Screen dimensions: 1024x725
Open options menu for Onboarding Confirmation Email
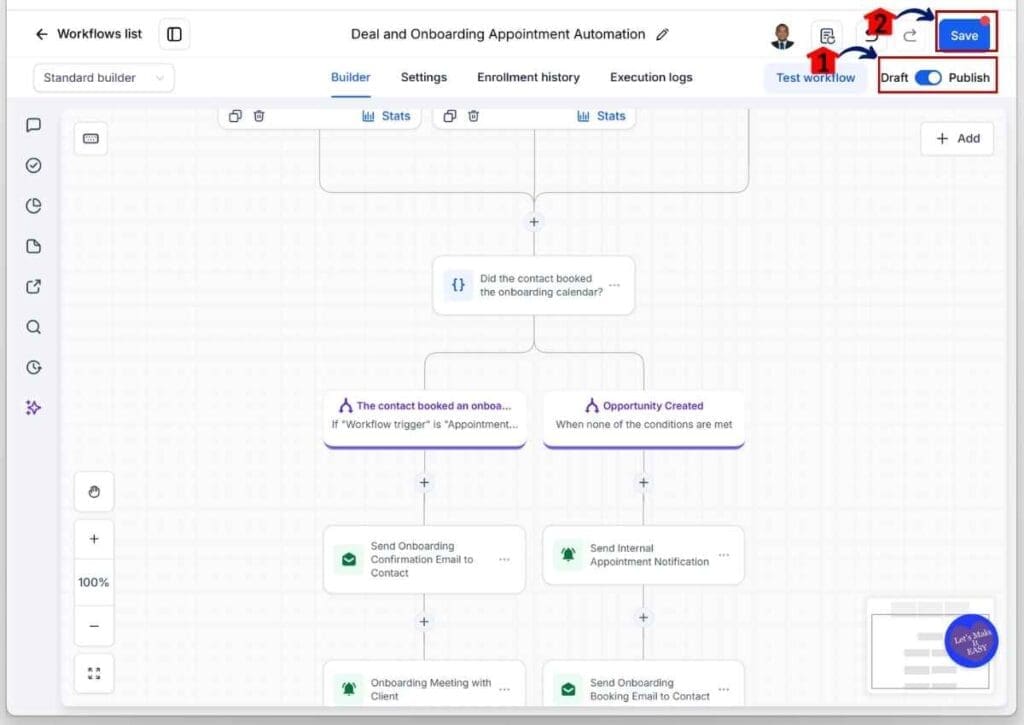click(x=504, y=559)
